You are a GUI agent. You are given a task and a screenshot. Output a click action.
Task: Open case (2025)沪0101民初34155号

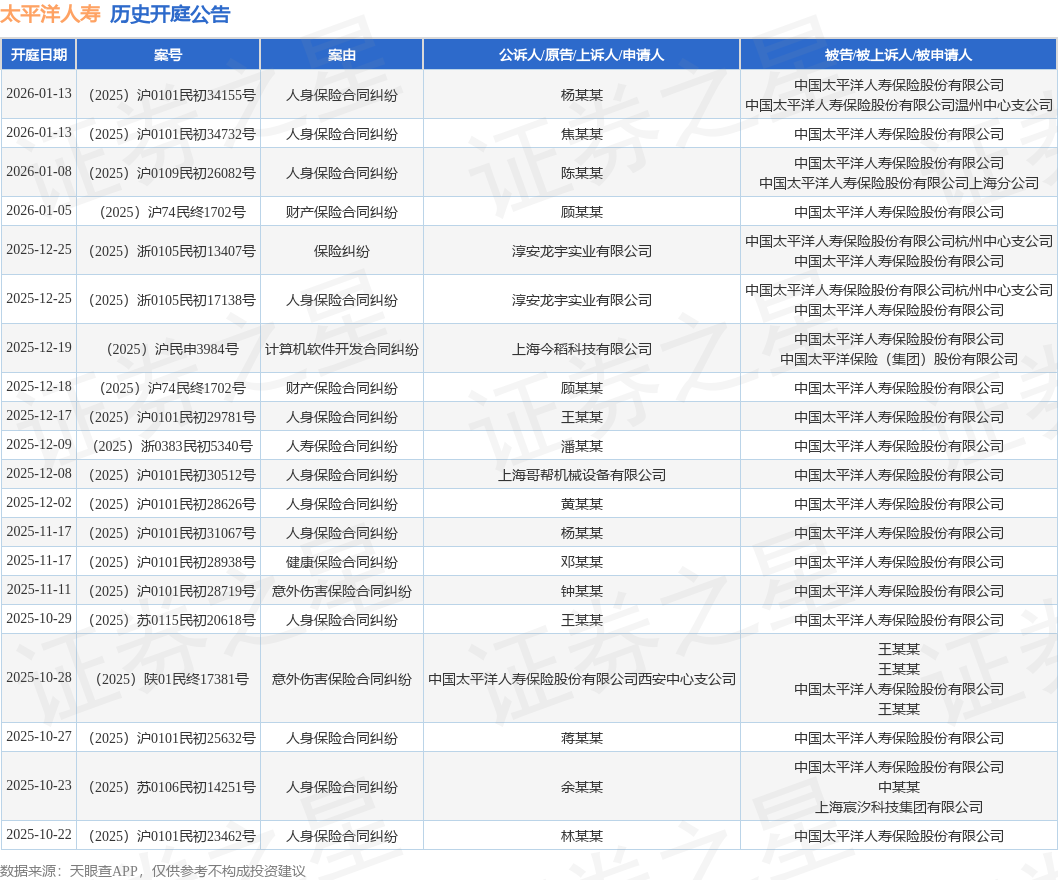[172, 95]
